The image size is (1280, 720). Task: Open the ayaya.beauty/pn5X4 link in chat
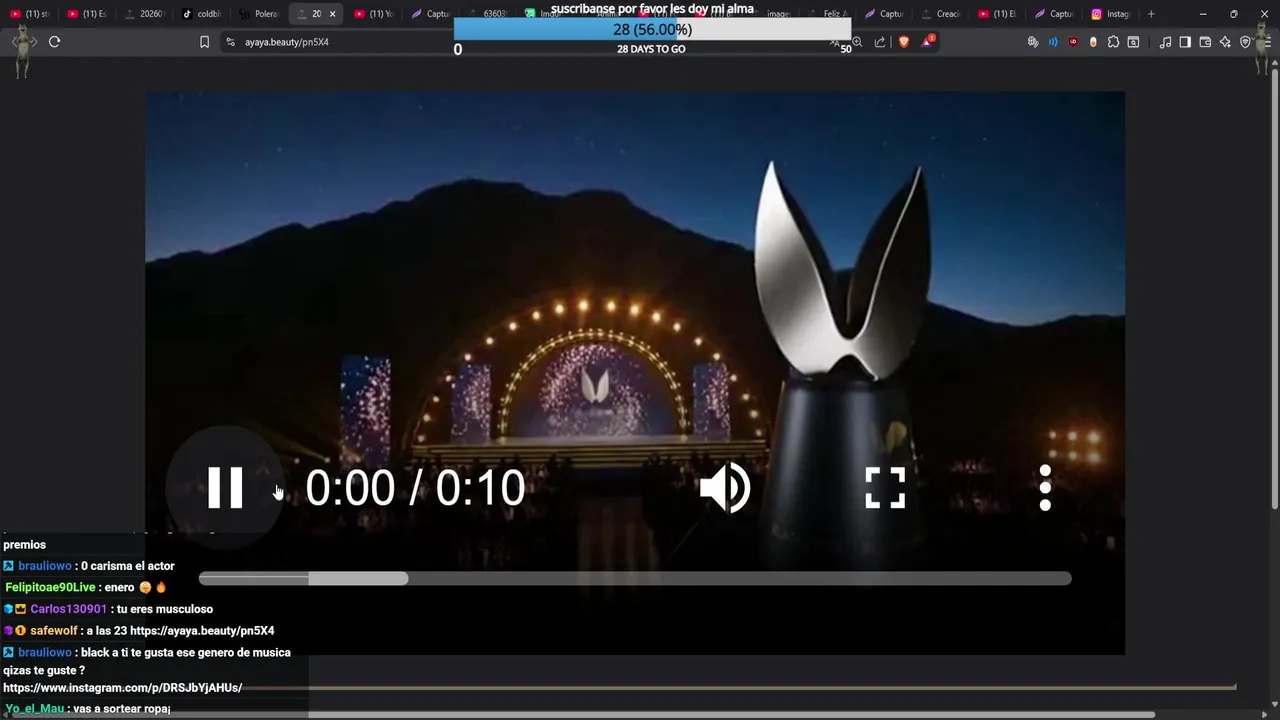(201, 631)
